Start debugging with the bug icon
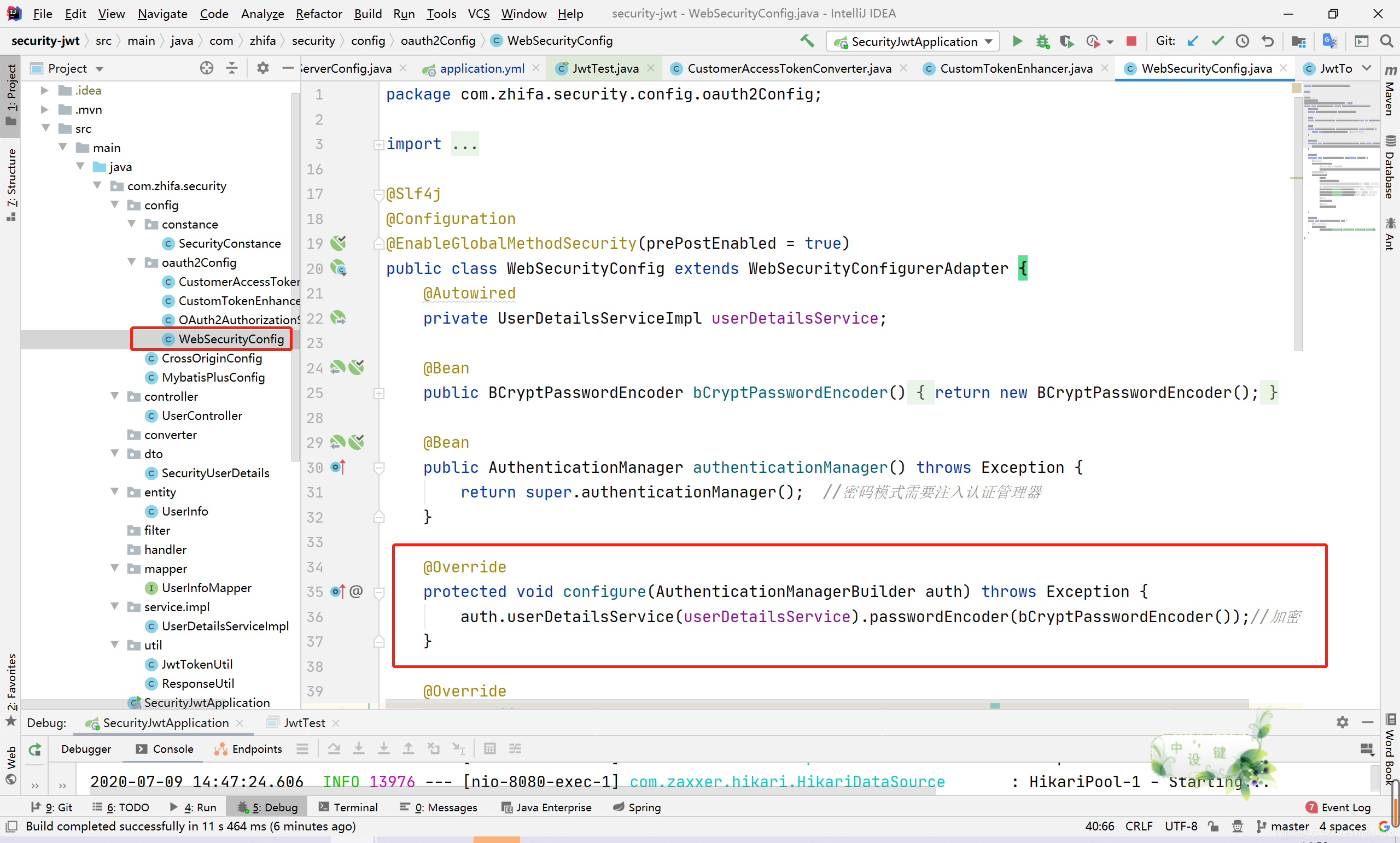The height and width of the screenshot is (843, 1400). [x=1042, y=41]
